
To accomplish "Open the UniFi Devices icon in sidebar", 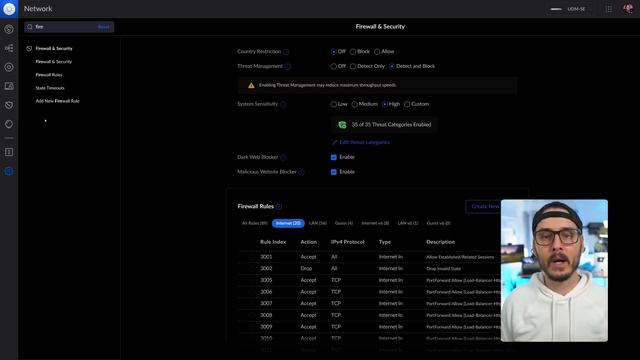I will tap(9, 67).
